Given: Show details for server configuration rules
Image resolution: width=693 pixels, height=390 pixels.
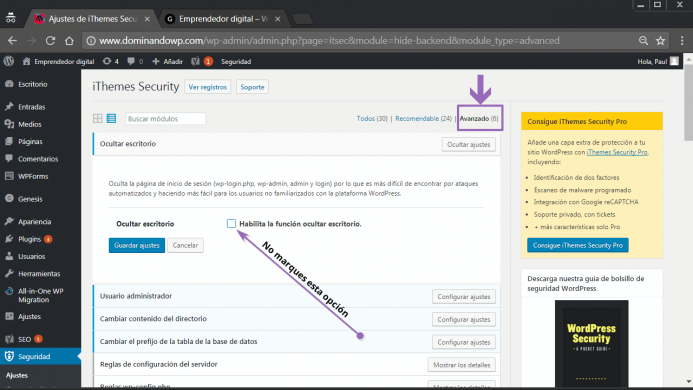Looking at the screenshot, I should pos(461,365).
